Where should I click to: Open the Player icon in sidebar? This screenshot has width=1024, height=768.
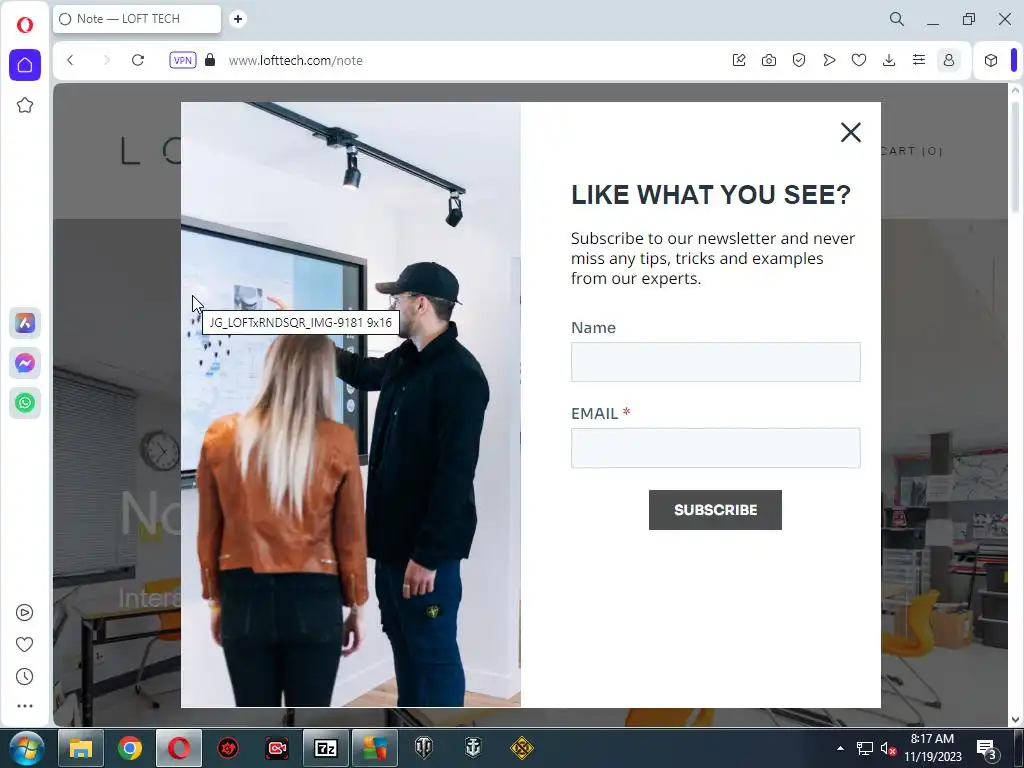(24, 613)
